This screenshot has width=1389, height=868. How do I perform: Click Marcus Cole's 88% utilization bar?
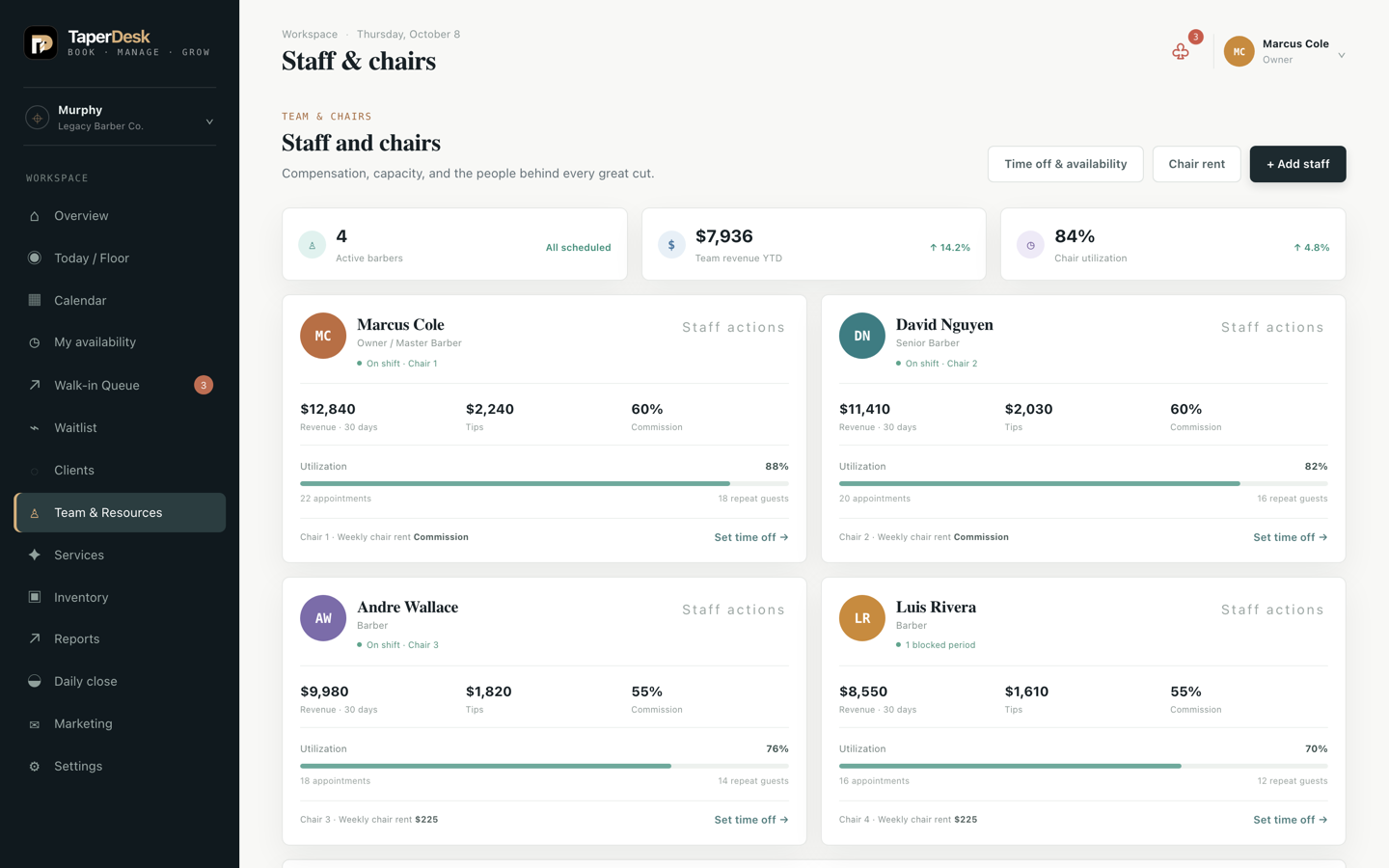pyautogui.click(x=544, y=483)
